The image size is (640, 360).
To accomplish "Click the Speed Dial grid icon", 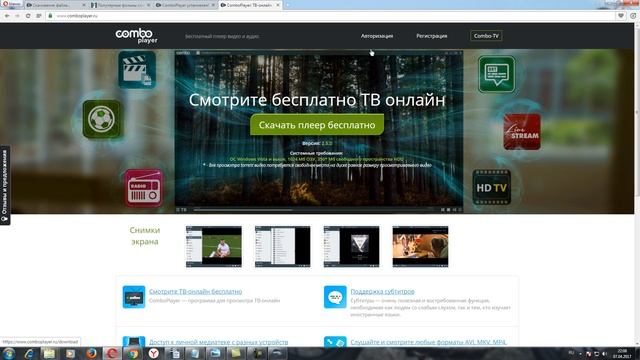I will click(x=39, y=16).
